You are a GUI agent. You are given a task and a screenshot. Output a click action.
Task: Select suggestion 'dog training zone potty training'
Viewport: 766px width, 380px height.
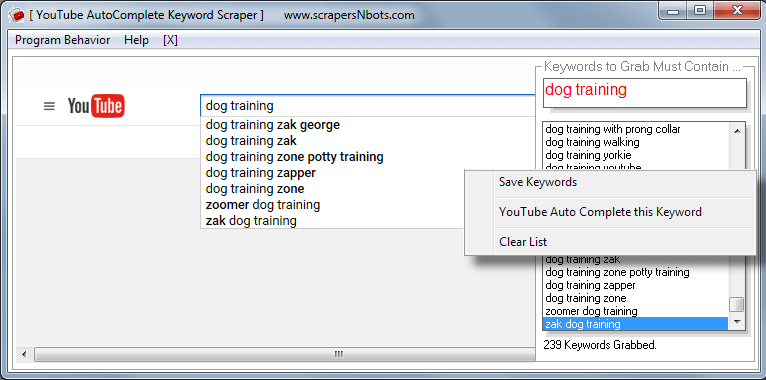point(295,157)
